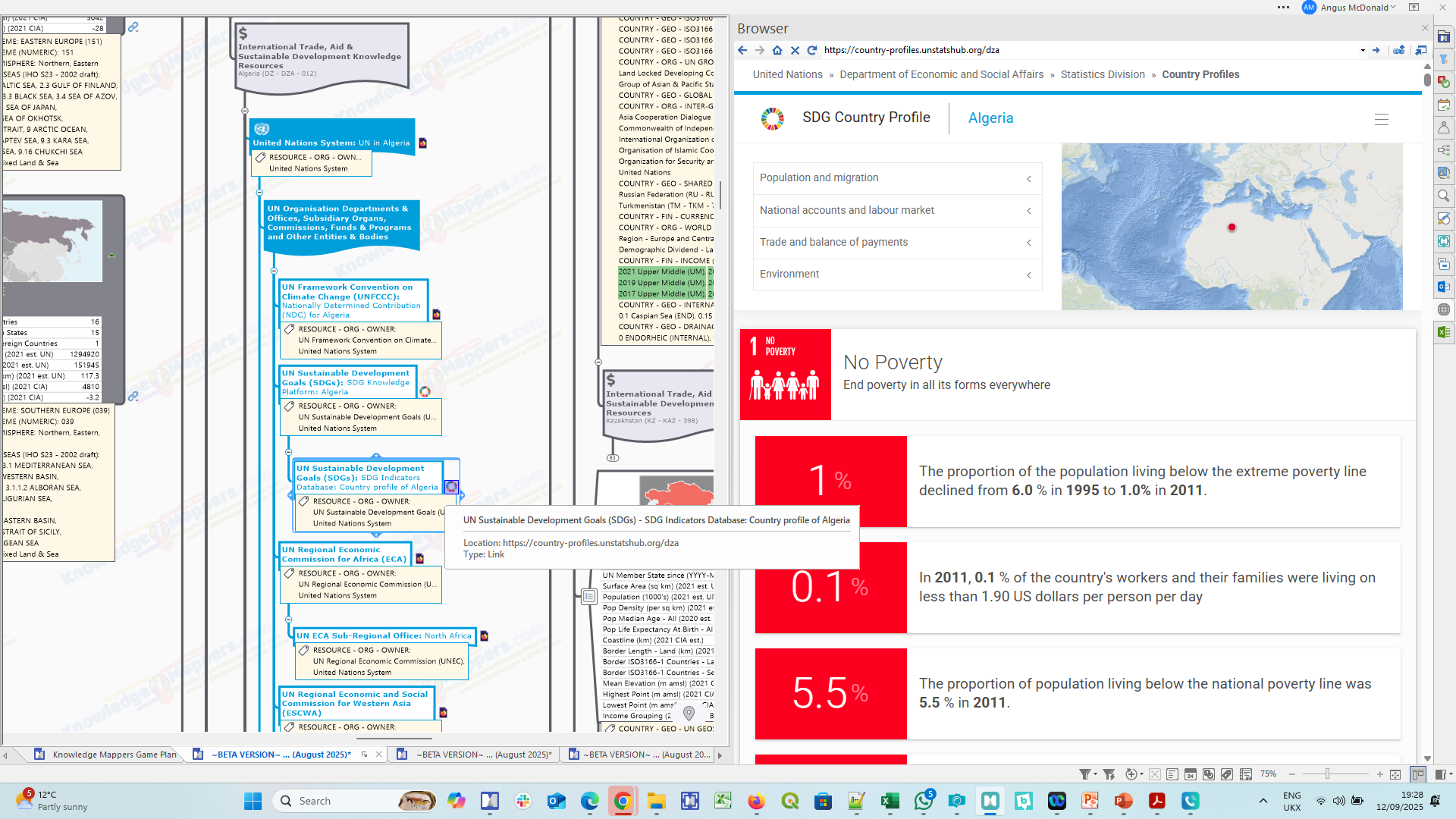Open the Department of Economic and Social Affairs link

[x=941, y=74]
